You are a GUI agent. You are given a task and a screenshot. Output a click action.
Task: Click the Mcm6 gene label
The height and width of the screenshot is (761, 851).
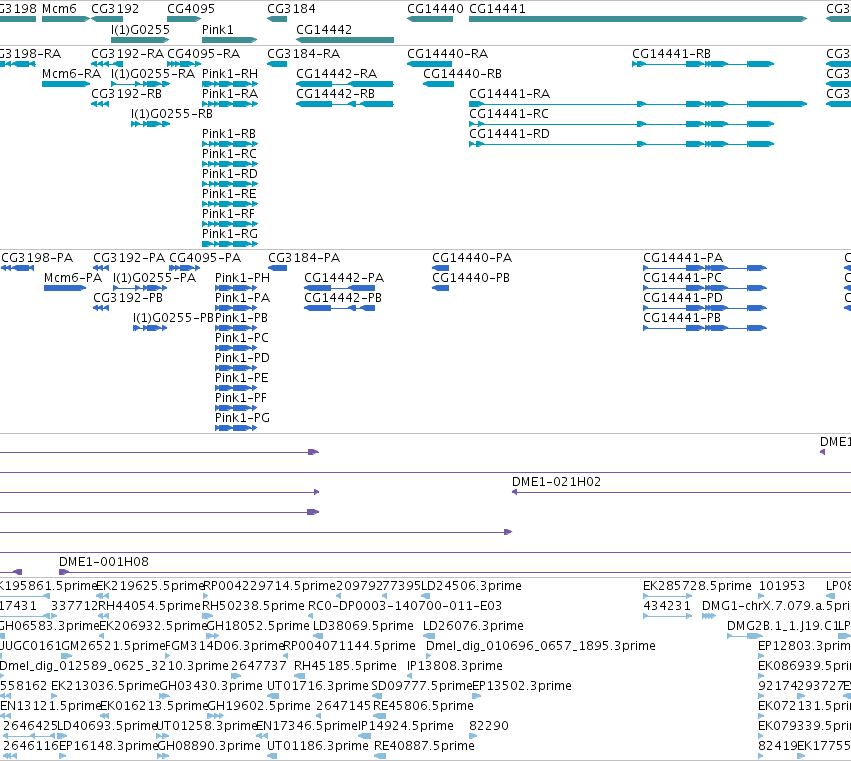[59, 9]
